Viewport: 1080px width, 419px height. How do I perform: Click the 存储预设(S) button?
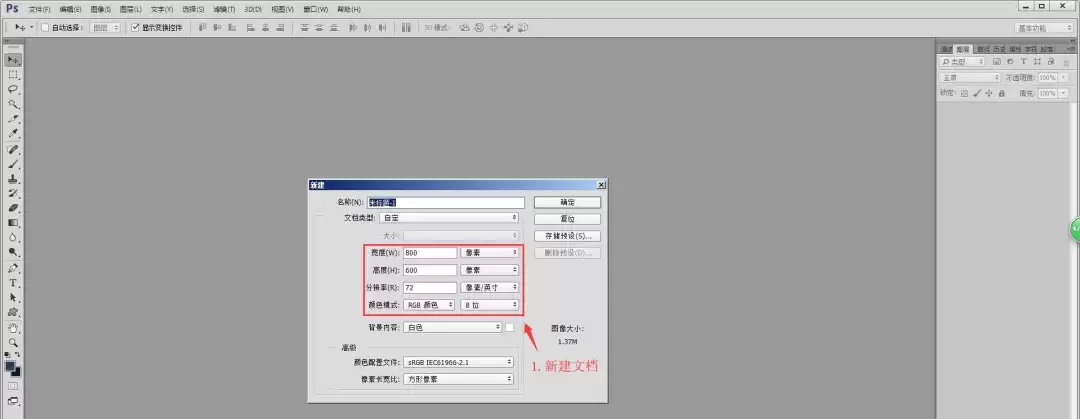pyautogui.click(x=568, y=236)
